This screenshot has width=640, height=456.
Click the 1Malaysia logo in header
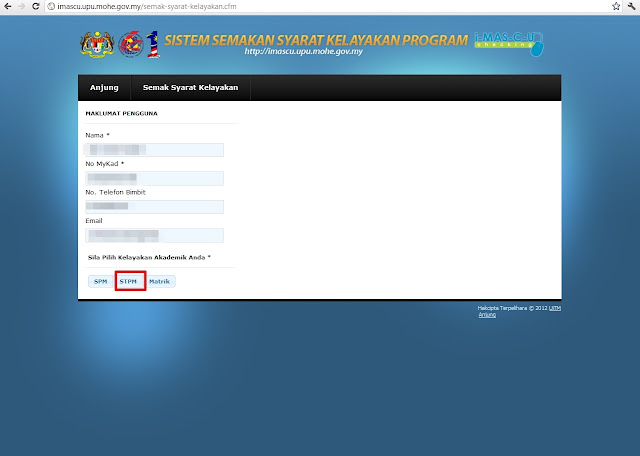[153, 44]
